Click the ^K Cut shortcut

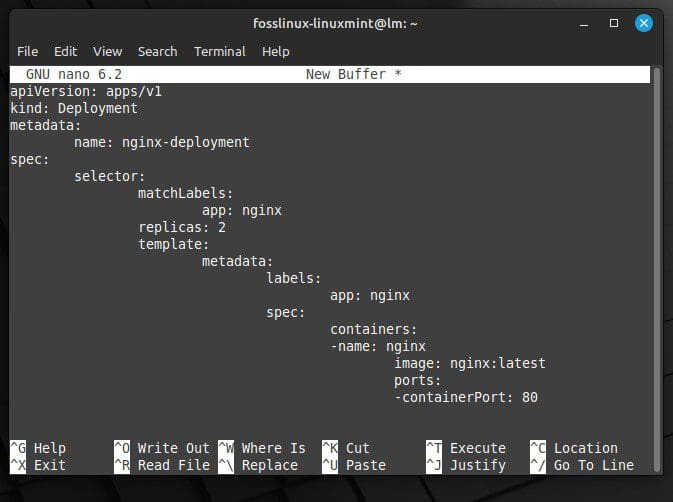[346, 448]
